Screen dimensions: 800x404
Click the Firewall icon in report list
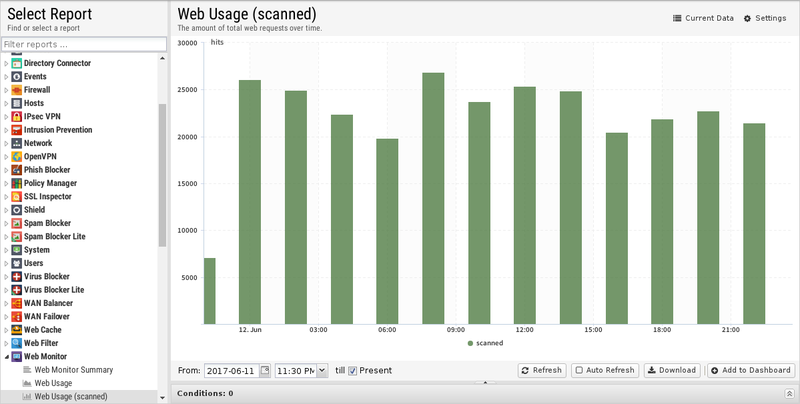16,90
